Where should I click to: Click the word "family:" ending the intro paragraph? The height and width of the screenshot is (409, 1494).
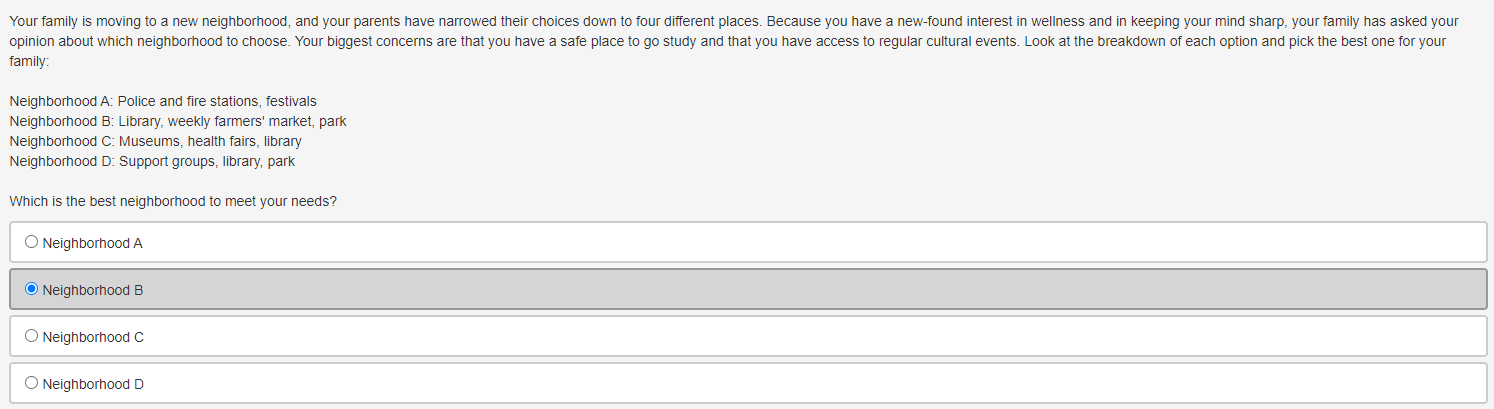click(x=29, y=61)
